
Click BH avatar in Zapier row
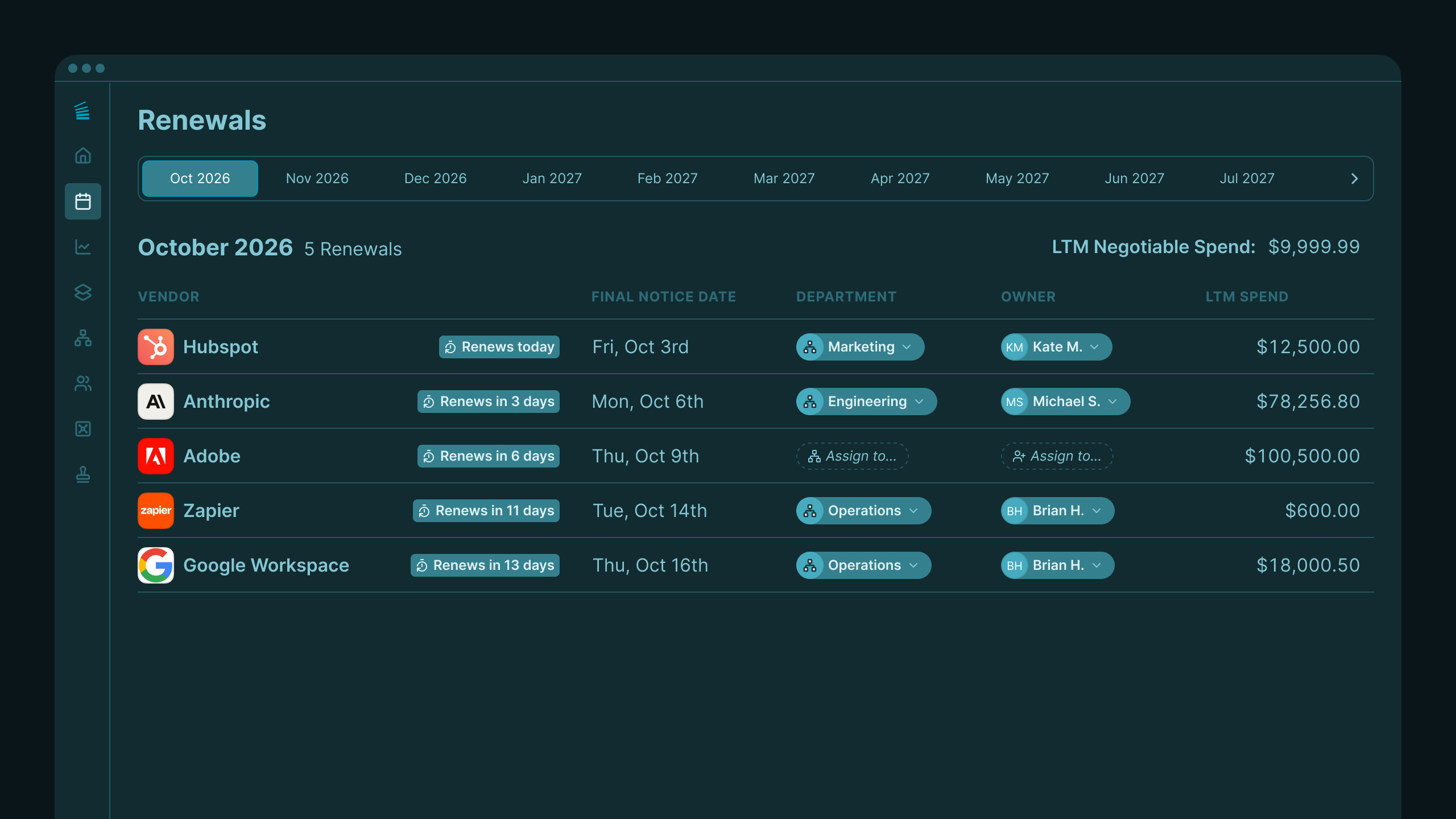coord(1015,511)
